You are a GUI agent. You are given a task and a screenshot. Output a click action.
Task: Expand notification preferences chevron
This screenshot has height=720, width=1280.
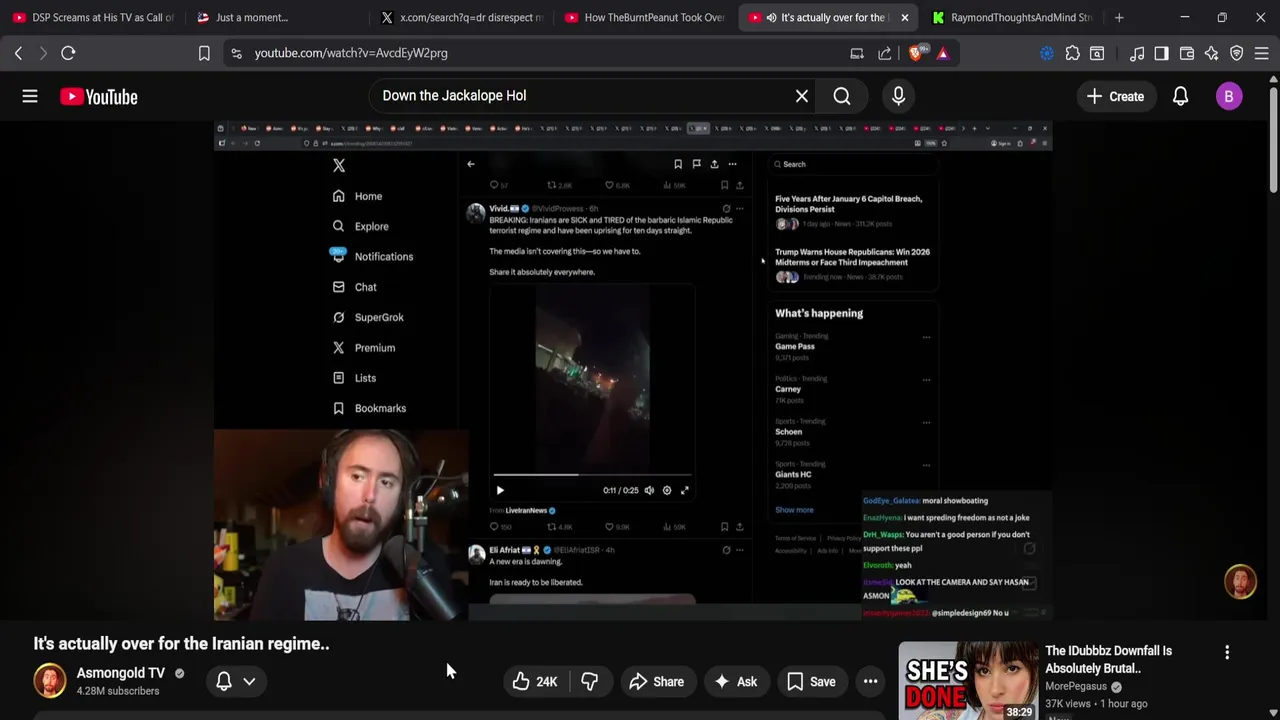[x=249, y=681]
